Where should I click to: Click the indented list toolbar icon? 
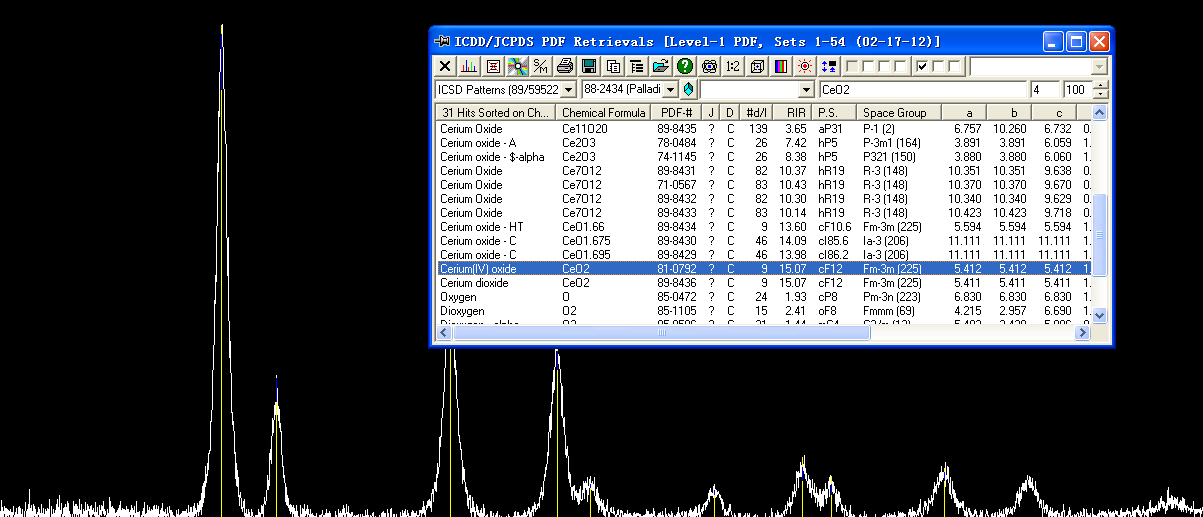tap(636, 66)
